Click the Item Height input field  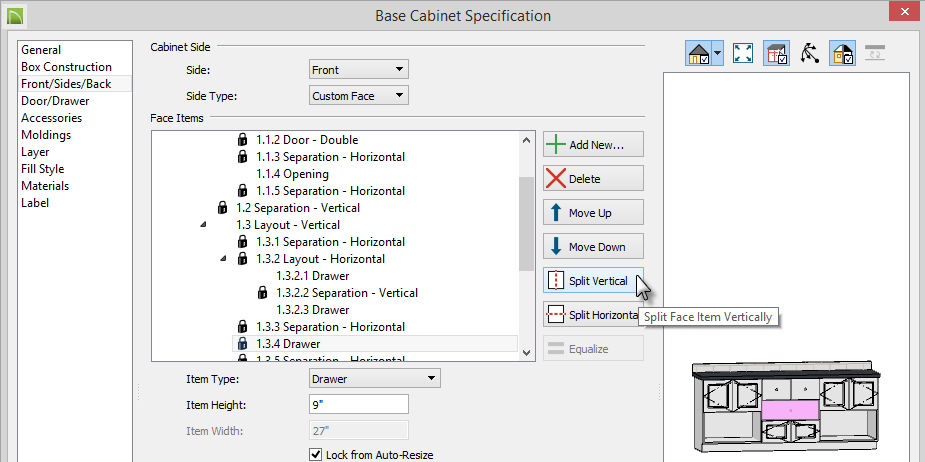point(359,405)
